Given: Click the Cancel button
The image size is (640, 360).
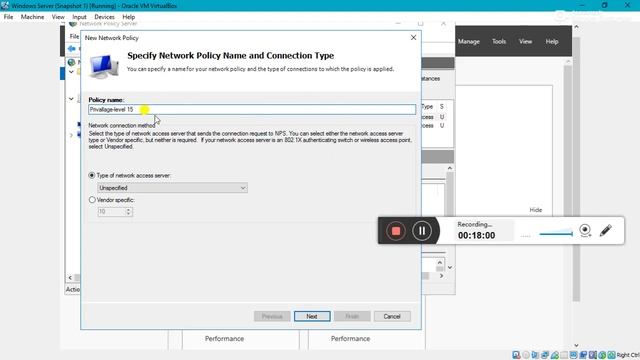Looking at the screenshot, I should (392, 316).
